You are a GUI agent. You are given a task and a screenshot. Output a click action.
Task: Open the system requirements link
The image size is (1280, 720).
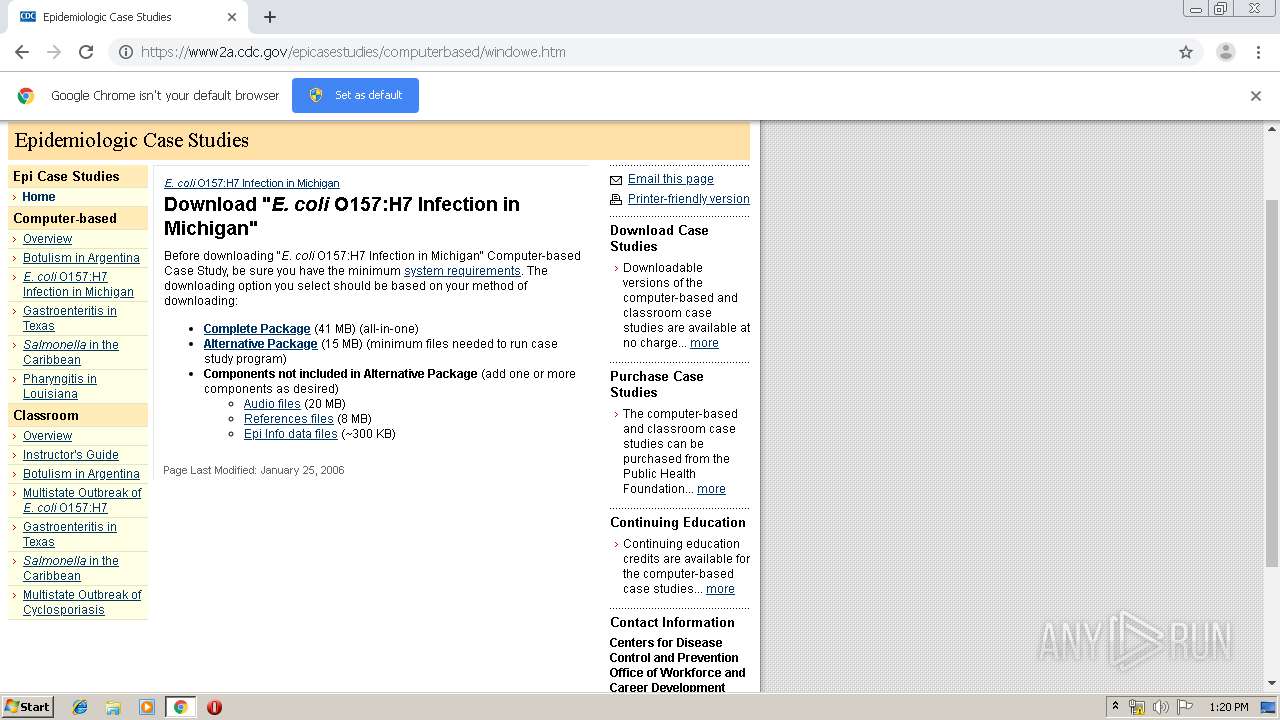coord(462,271)
